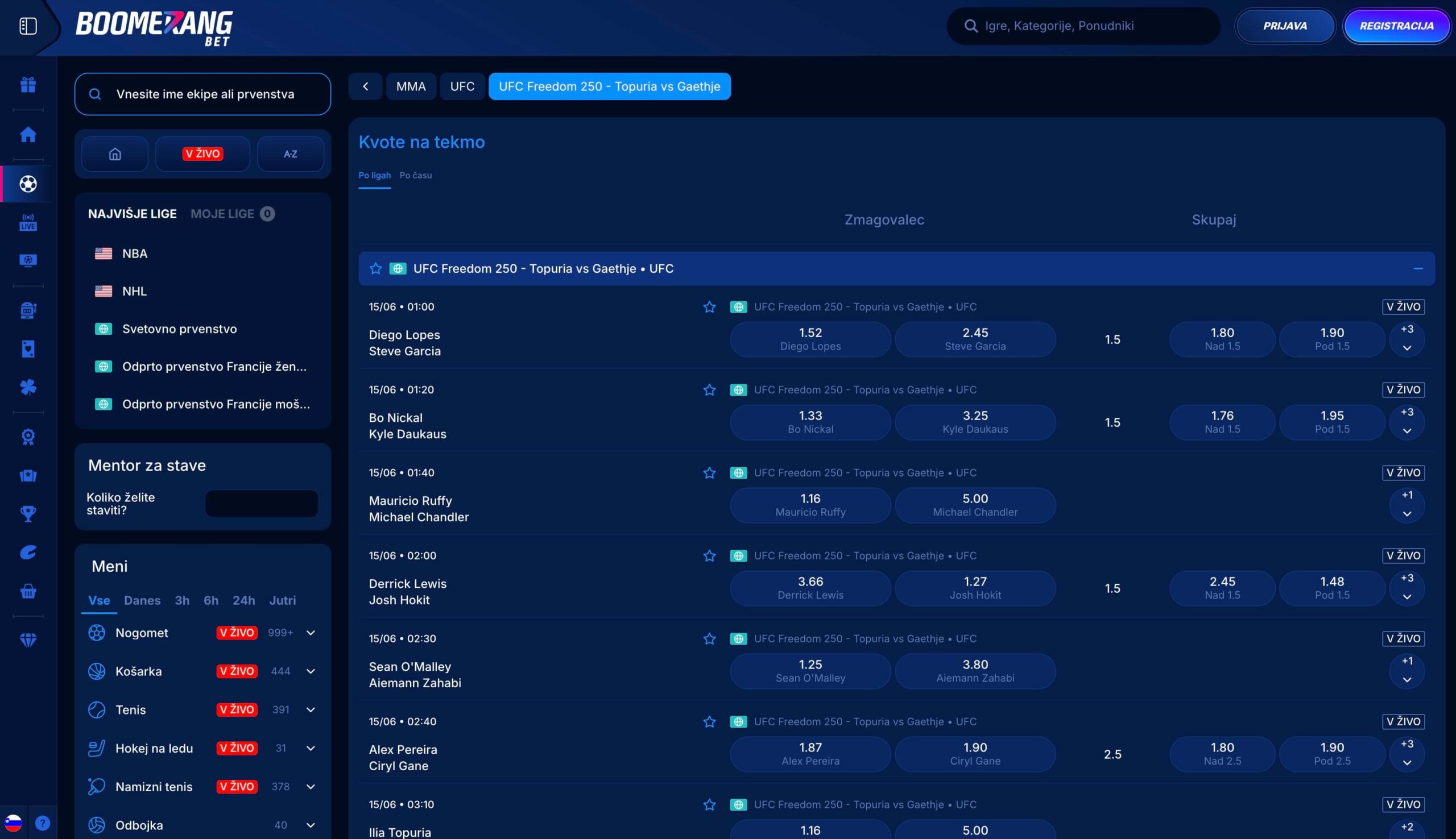Favorite the Mauricio Ruffy vs Michael Chandler fight
The height and width of the screenshot is (839, 1456).
[709, 473]
